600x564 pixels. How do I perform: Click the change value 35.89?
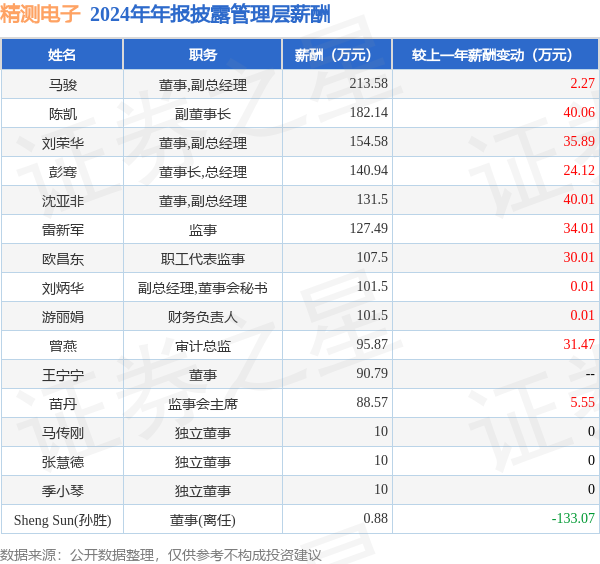pos(579,142)
